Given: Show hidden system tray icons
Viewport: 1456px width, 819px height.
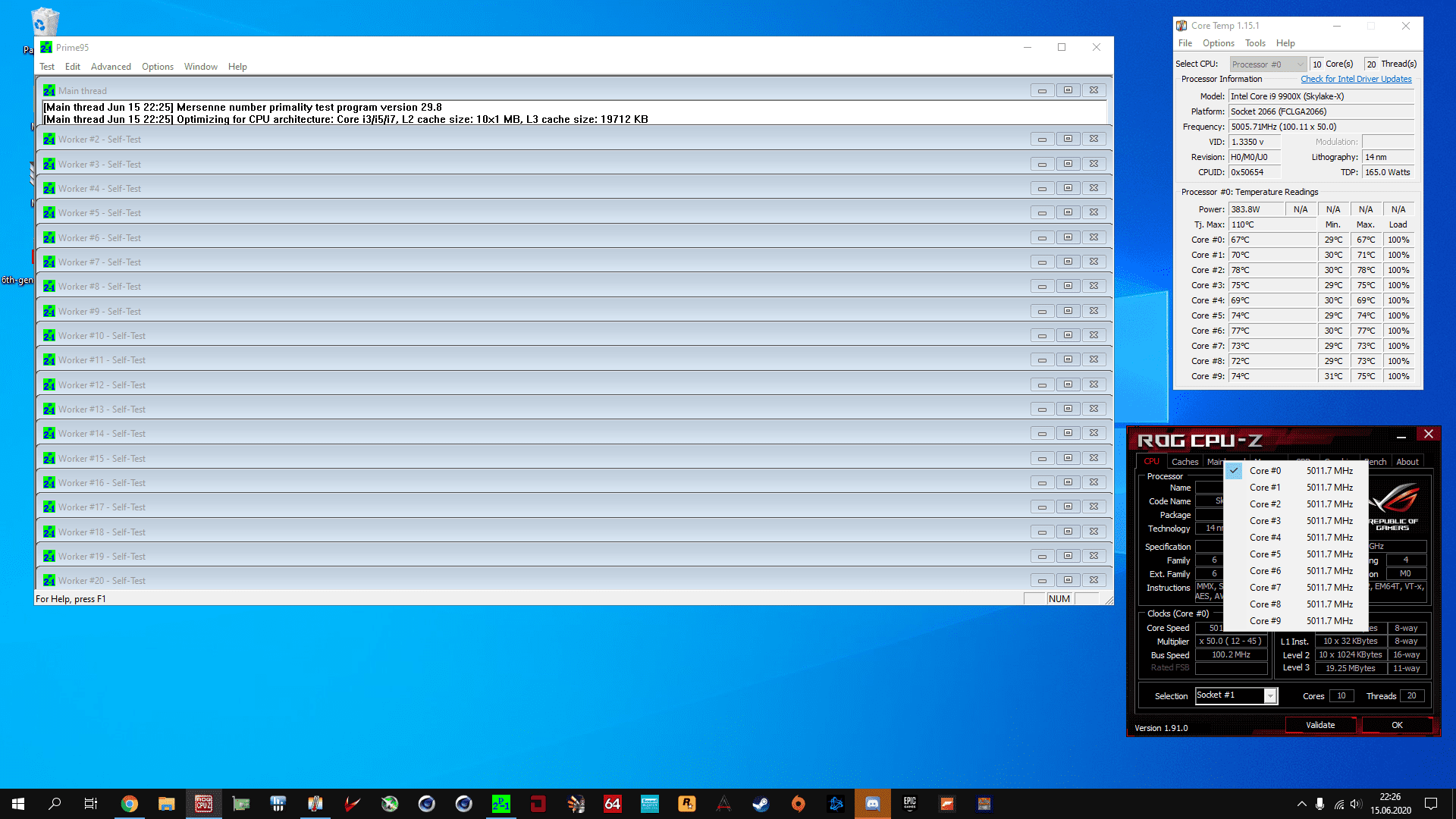Looking at the screenshot, I should coord(1301,804).
